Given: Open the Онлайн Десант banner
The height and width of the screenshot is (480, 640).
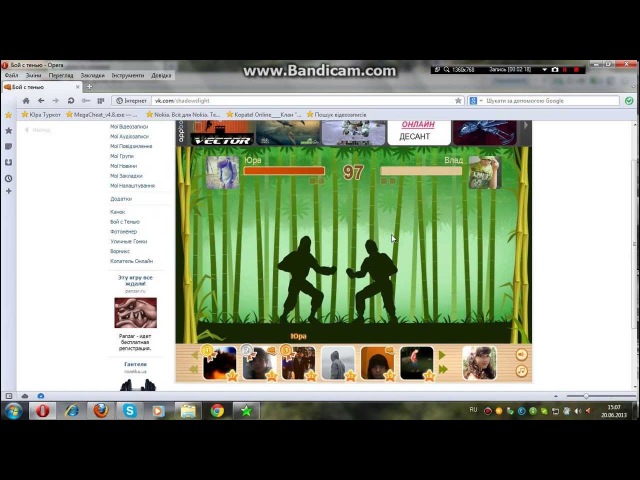Looking at the screenshot, I should coord(418,132).
